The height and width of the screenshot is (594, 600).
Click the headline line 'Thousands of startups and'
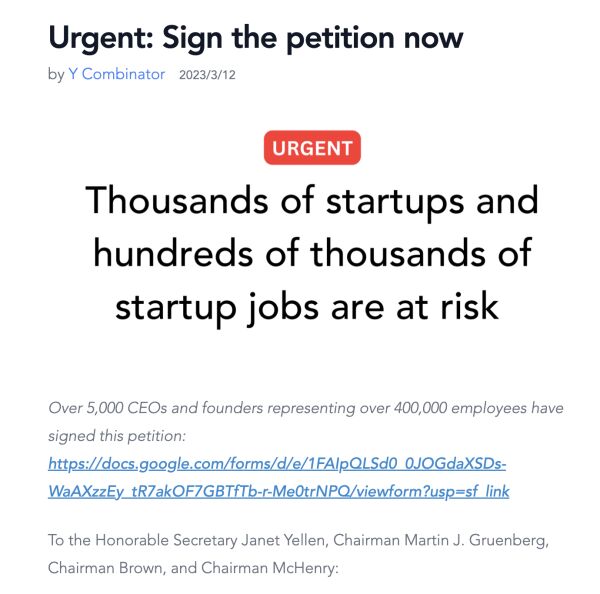[x=312, y=200]
